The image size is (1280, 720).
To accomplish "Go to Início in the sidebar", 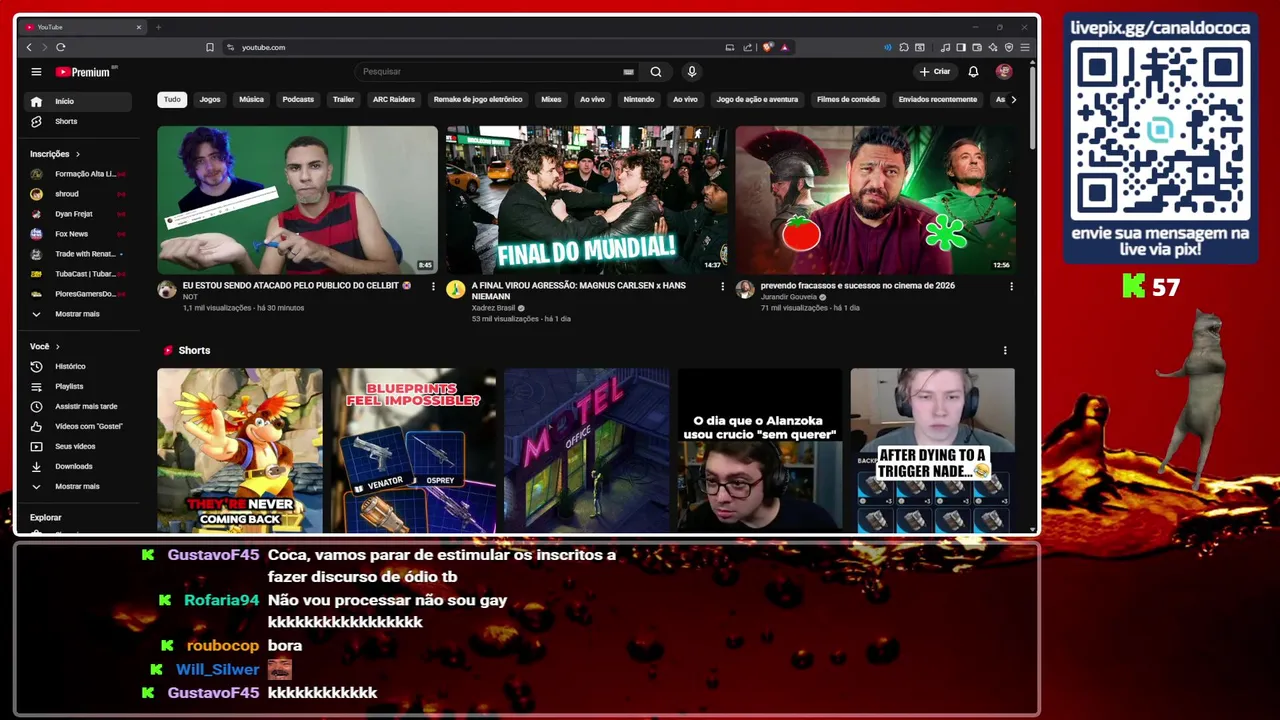I will point(78,101).
